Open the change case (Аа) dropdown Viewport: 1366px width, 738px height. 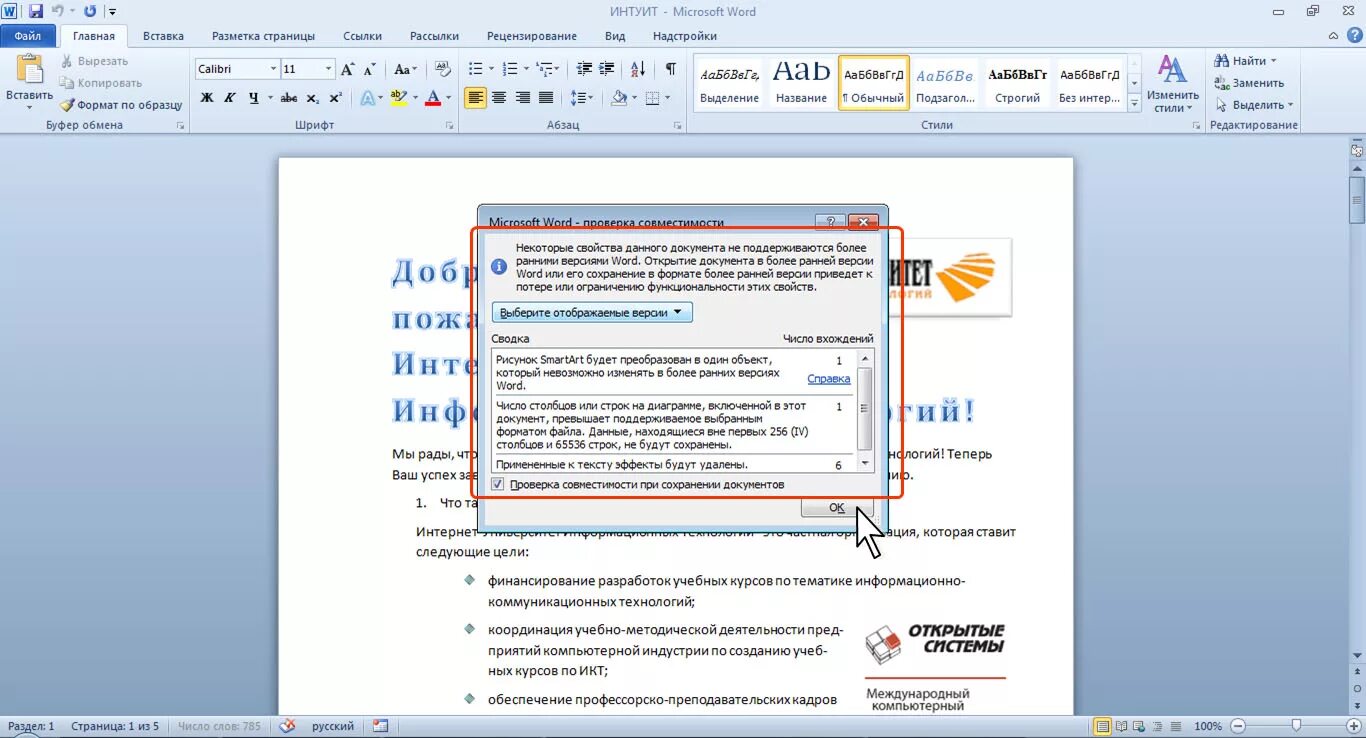pyautogui.click(x=405, y=69)
